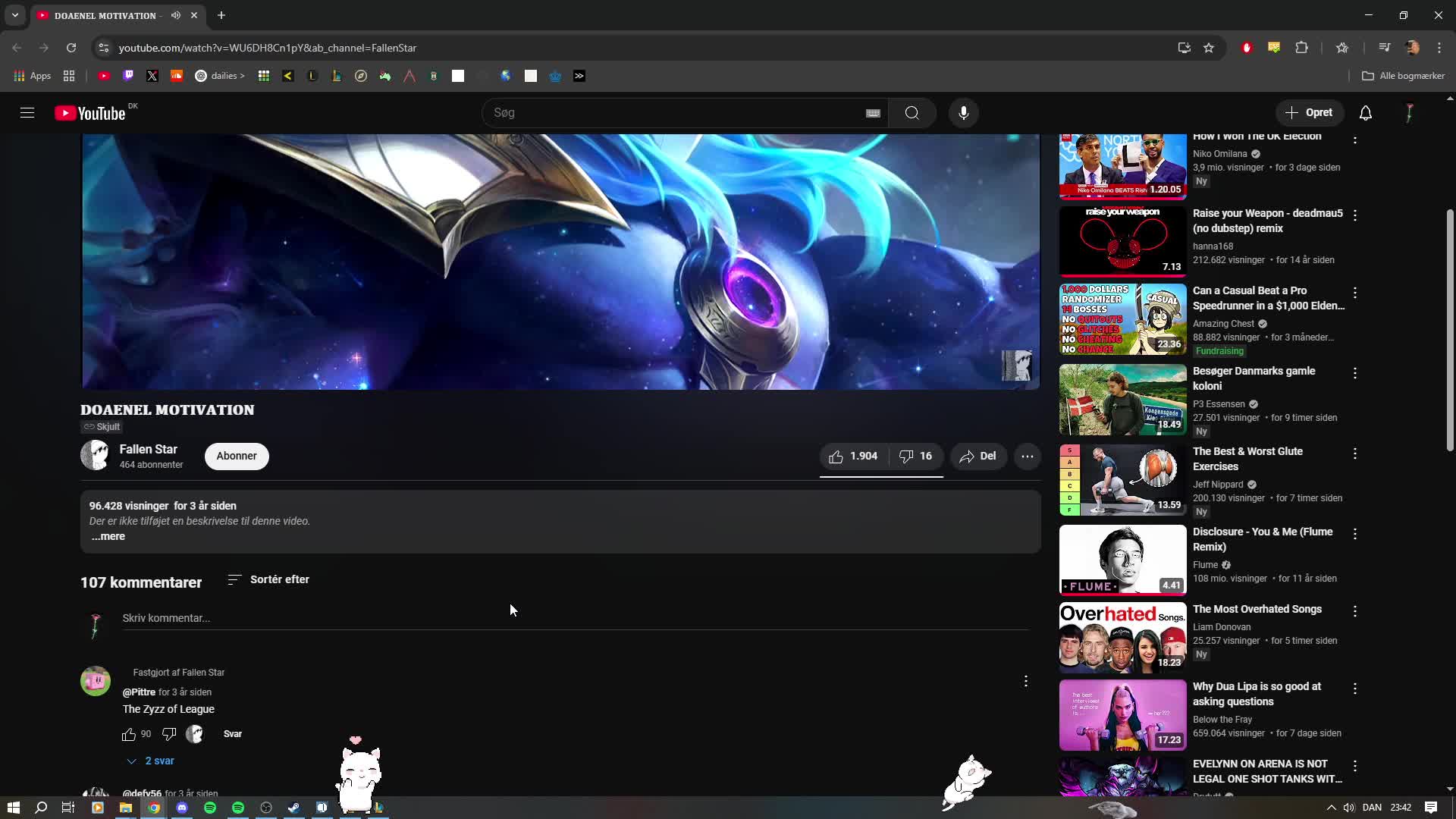Open the Disclosure You & Me Flume thumbnail

[1122, 560]
